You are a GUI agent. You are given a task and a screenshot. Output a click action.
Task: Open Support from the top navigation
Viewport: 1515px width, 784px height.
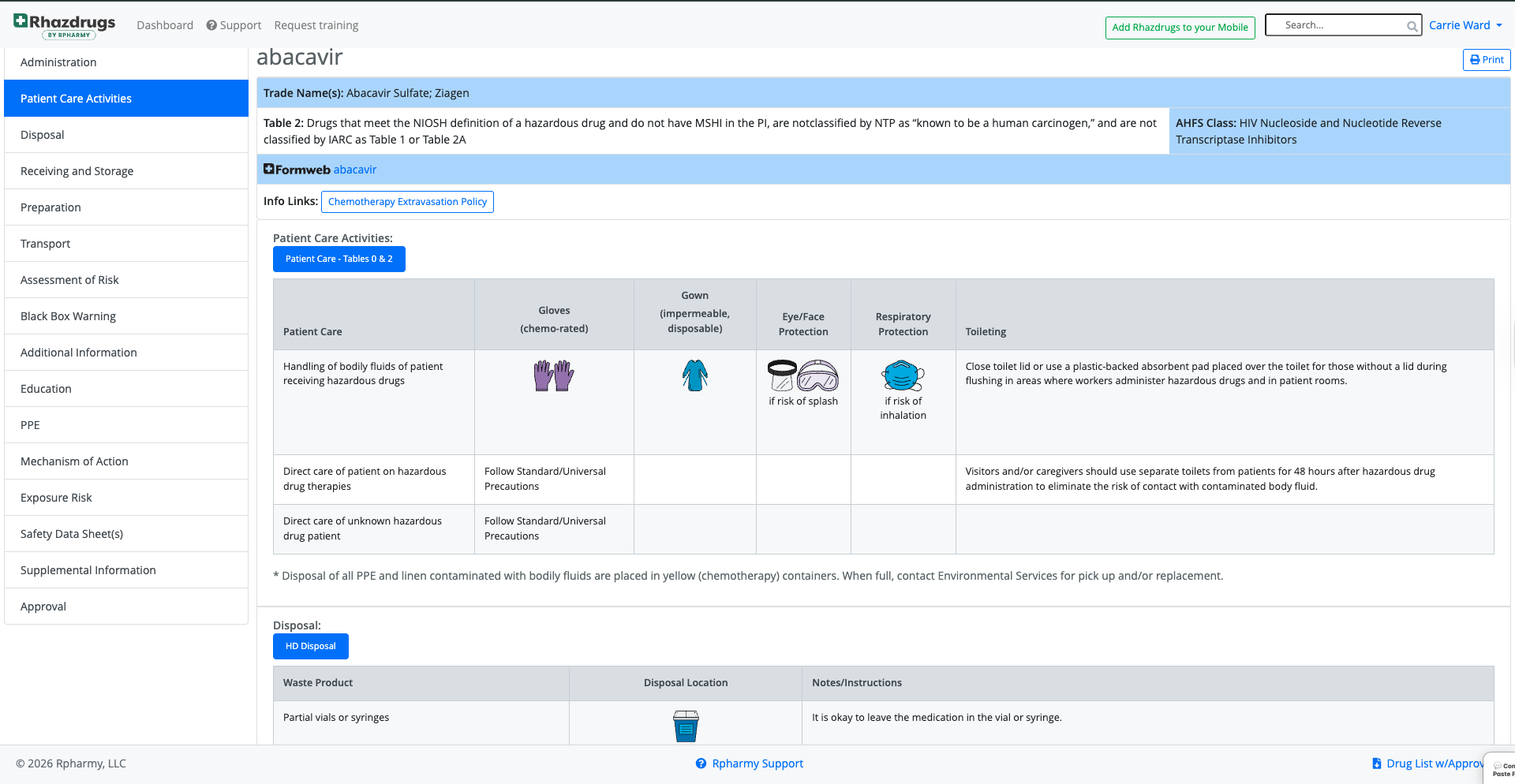tap(234, 25)
